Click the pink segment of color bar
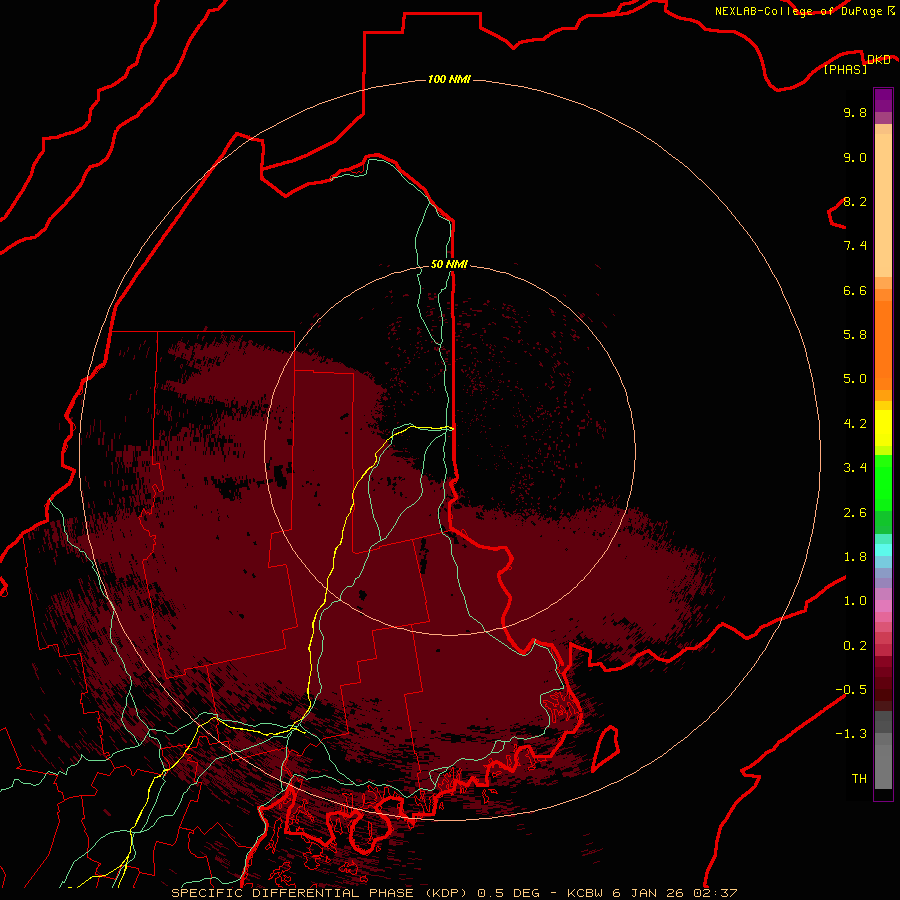 883,606
